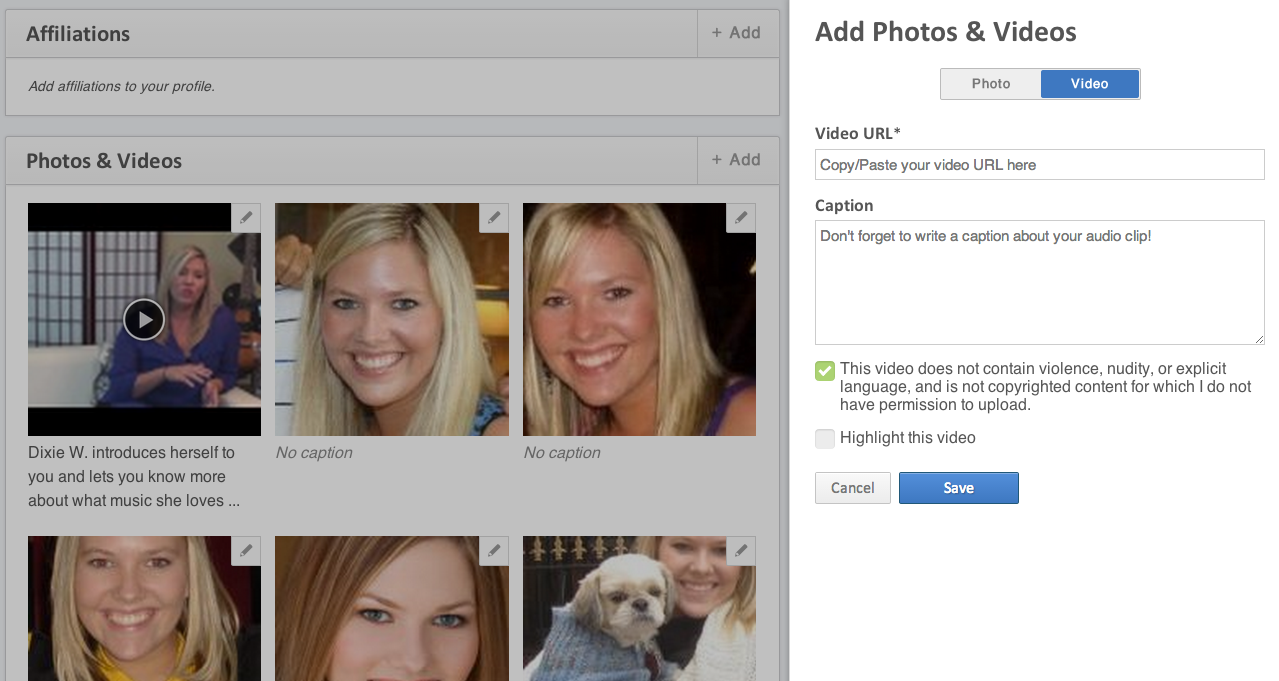Click into the Caption text area
The width and height of the screenshot is (1279, 681).
1040,283
